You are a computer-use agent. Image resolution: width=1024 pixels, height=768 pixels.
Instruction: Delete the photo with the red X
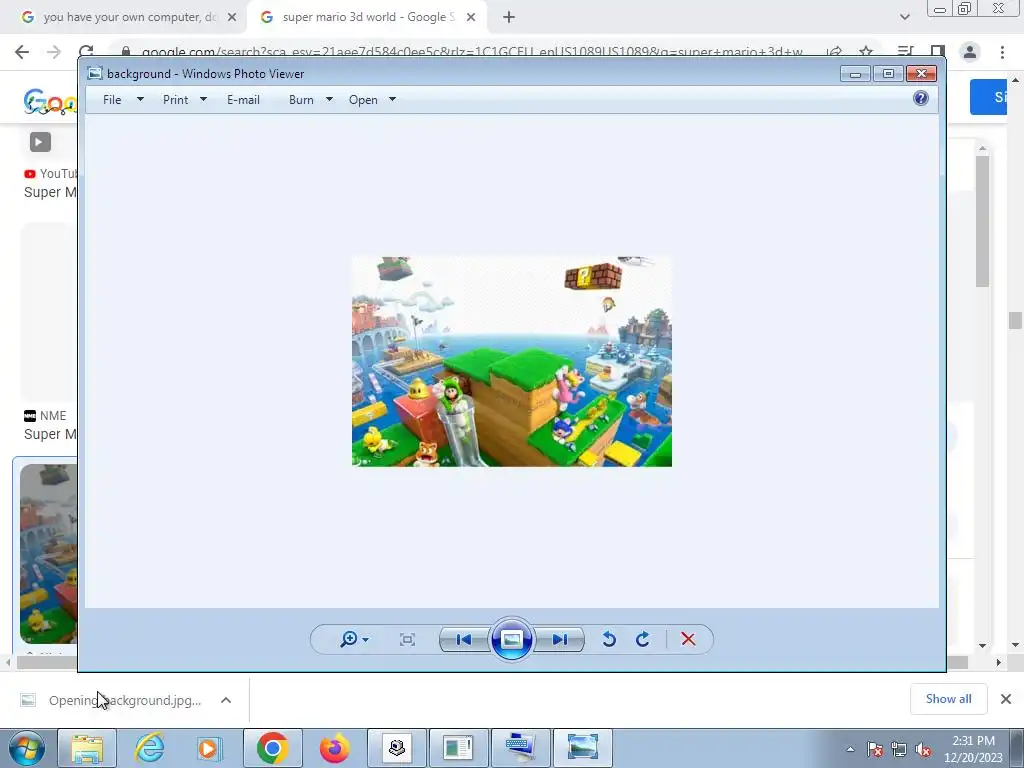(688, 639)
